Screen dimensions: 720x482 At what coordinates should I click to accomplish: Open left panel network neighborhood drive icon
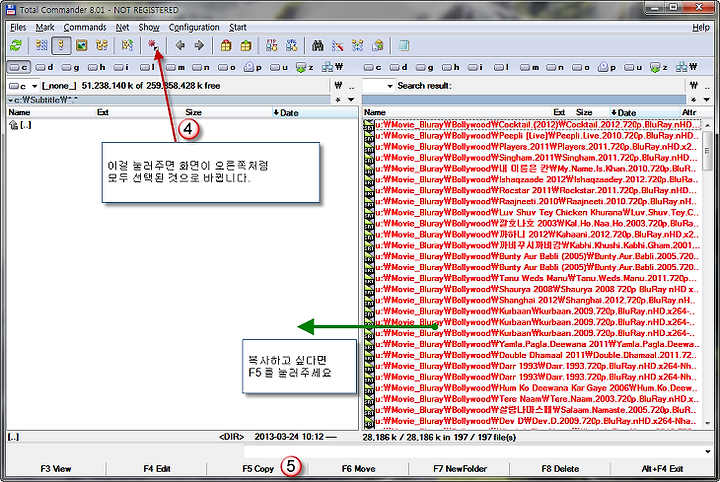(332, 67)
